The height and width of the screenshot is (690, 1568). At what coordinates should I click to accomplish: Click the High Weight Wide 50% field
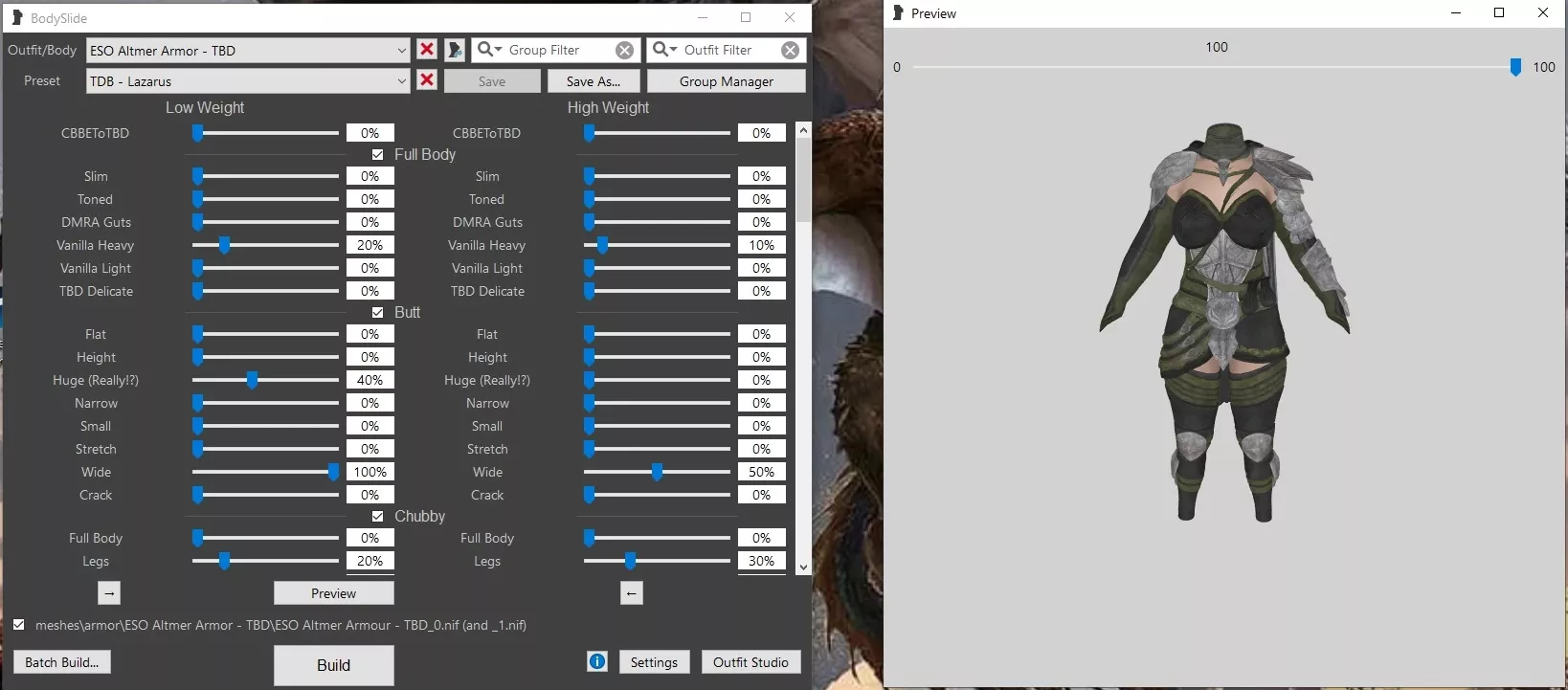761,472
